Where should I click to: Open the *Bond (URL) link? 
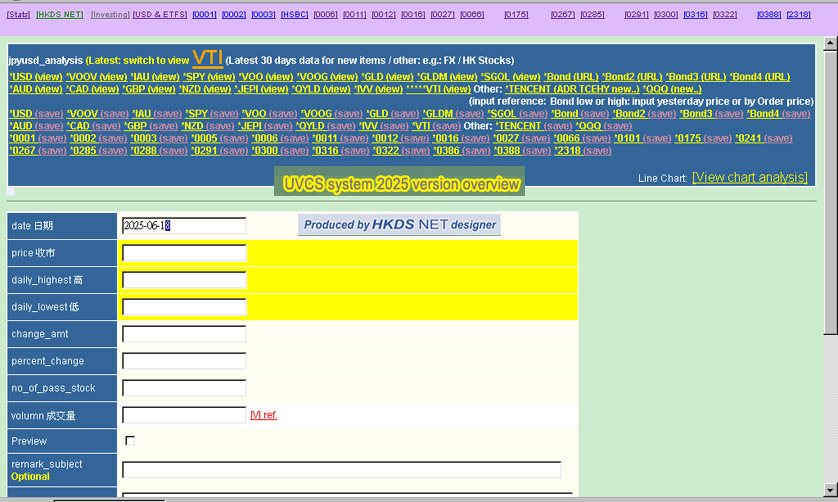[x=571, y=77]
